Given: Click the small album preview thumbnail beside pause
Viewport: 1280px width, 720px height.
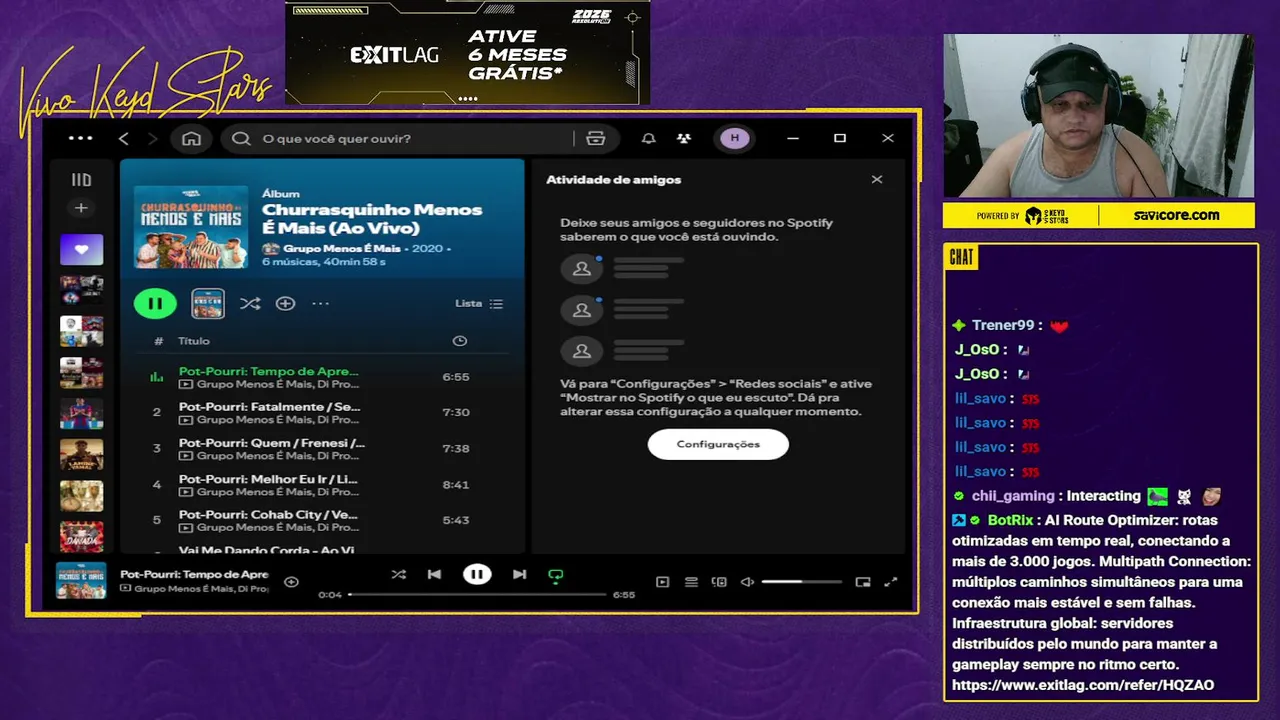Looking at the screenshot, I should (208, 303).
